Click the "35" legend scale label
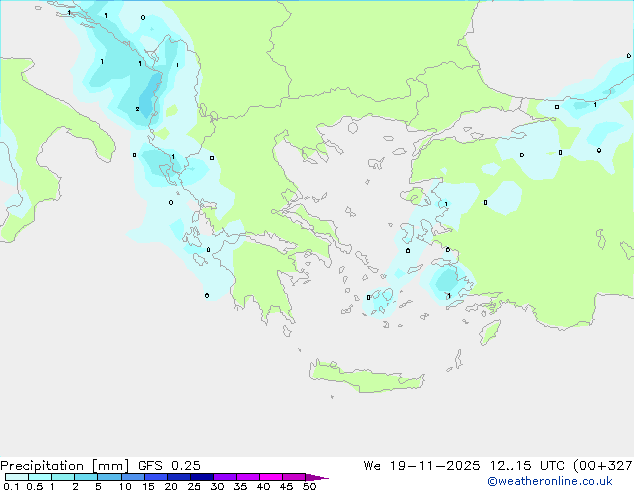The height and width of the screenshot is (490, 634). coord(240,486)
